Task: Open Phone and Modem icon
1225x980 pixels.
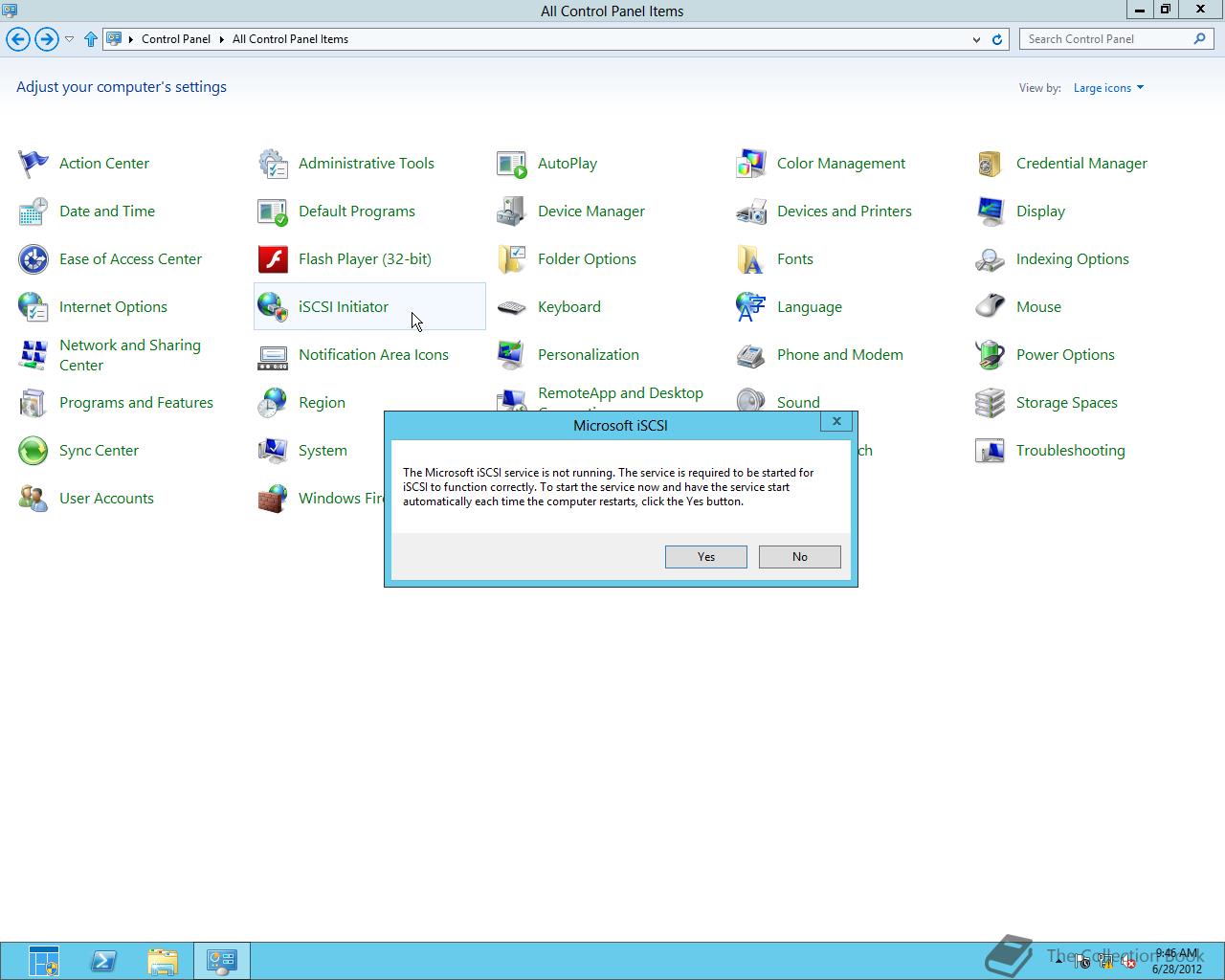Action: (x=751, y=355)
